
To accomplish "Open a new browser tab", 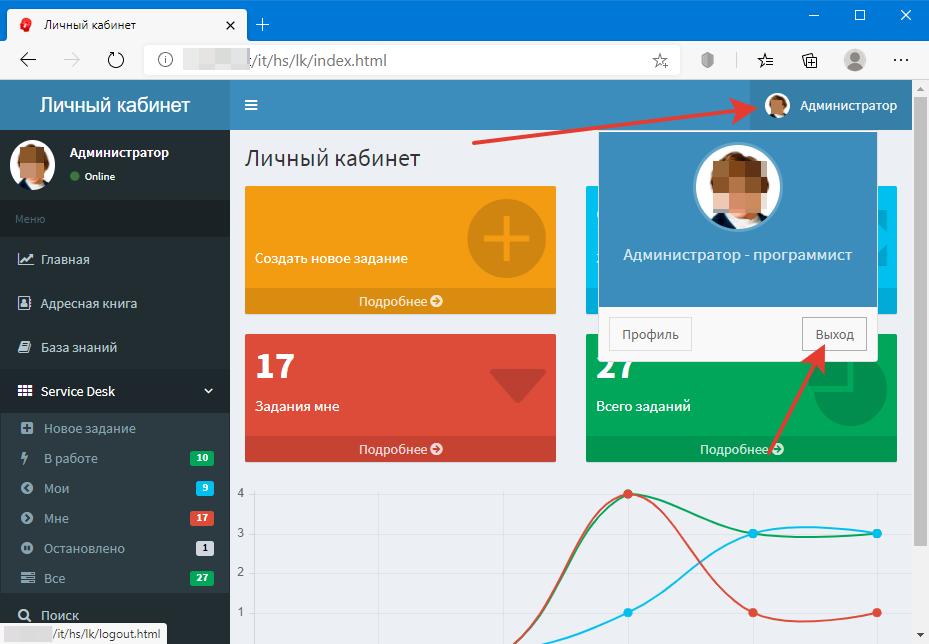I will pos(263,24).
